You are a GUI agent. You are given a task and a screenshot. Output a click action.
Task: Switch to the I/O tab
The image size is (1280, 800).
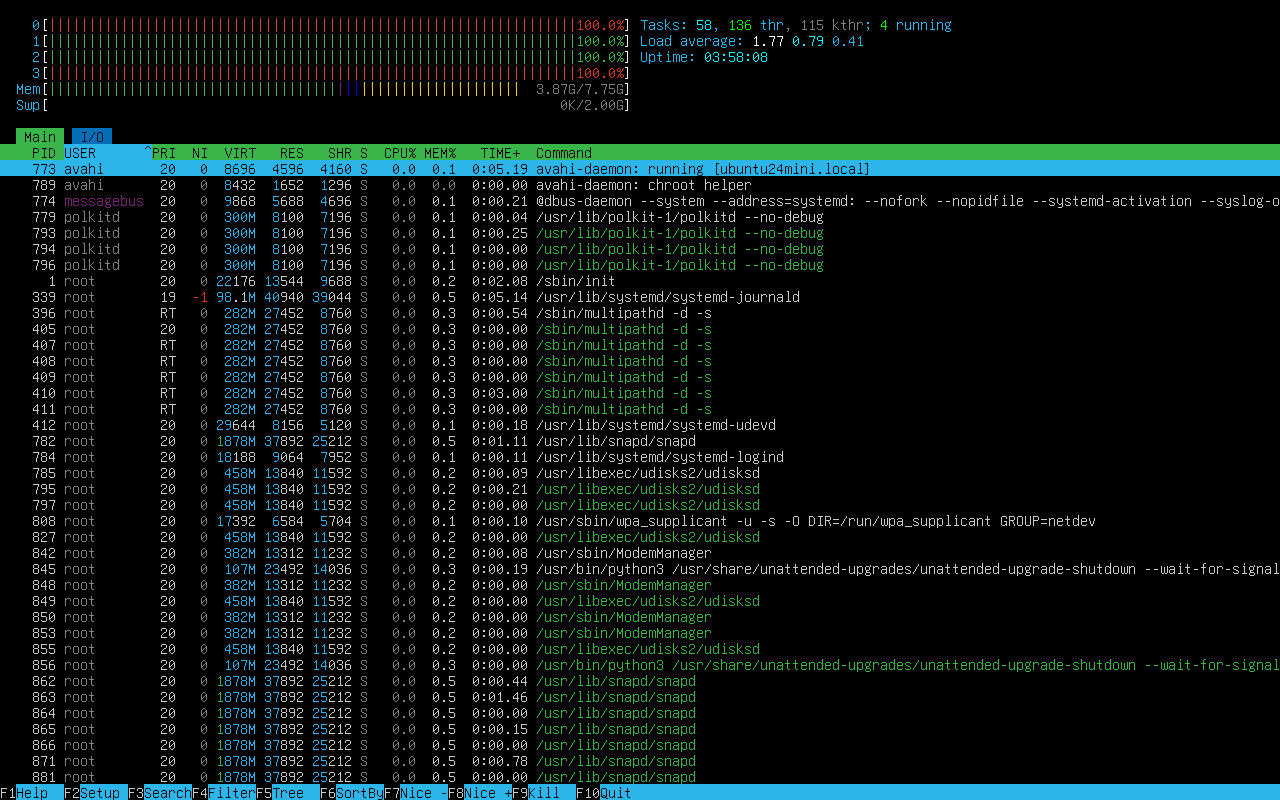coord(92,137)
